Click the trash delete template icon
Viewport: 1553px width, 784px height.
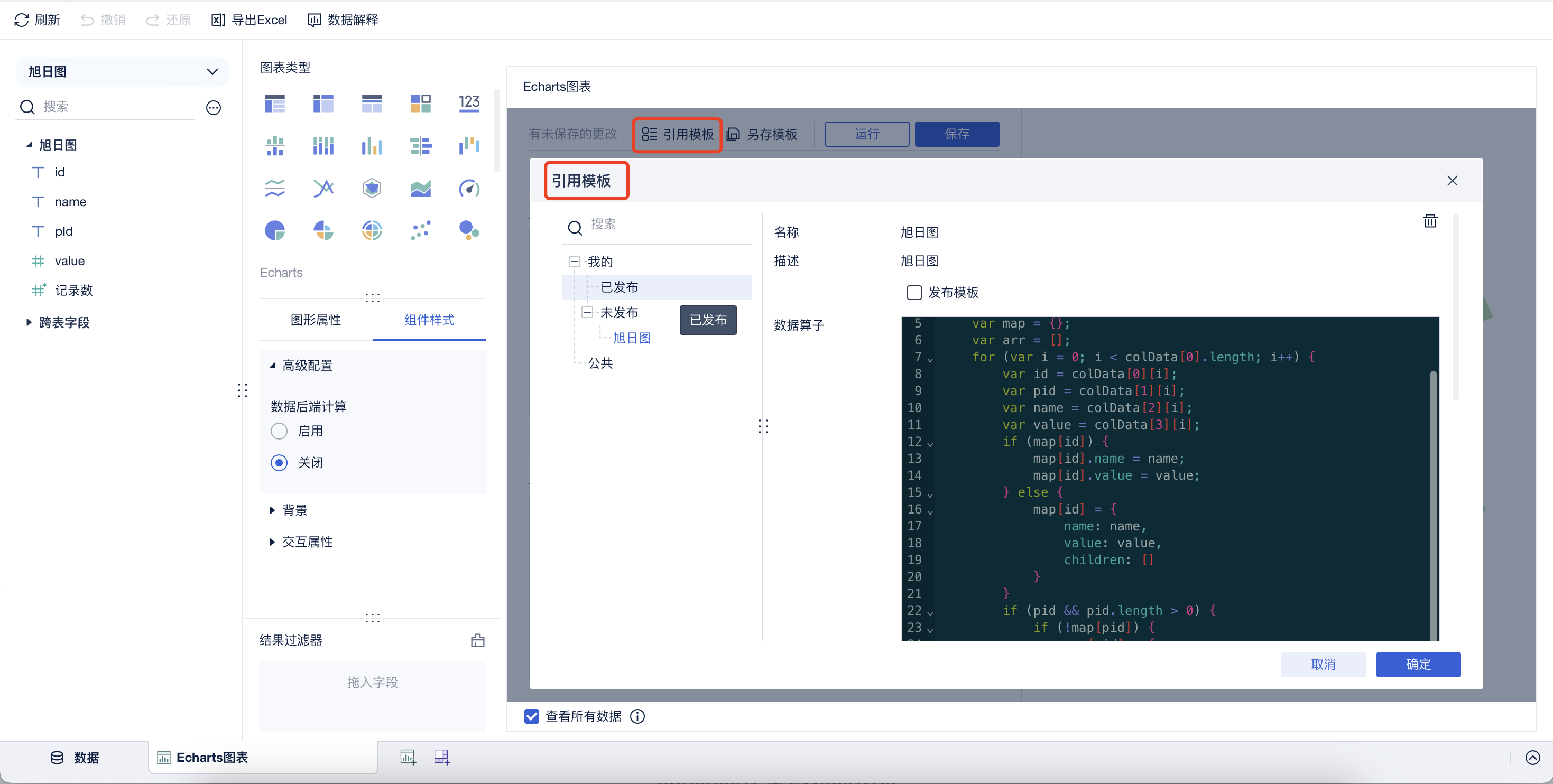point(1429,221)
